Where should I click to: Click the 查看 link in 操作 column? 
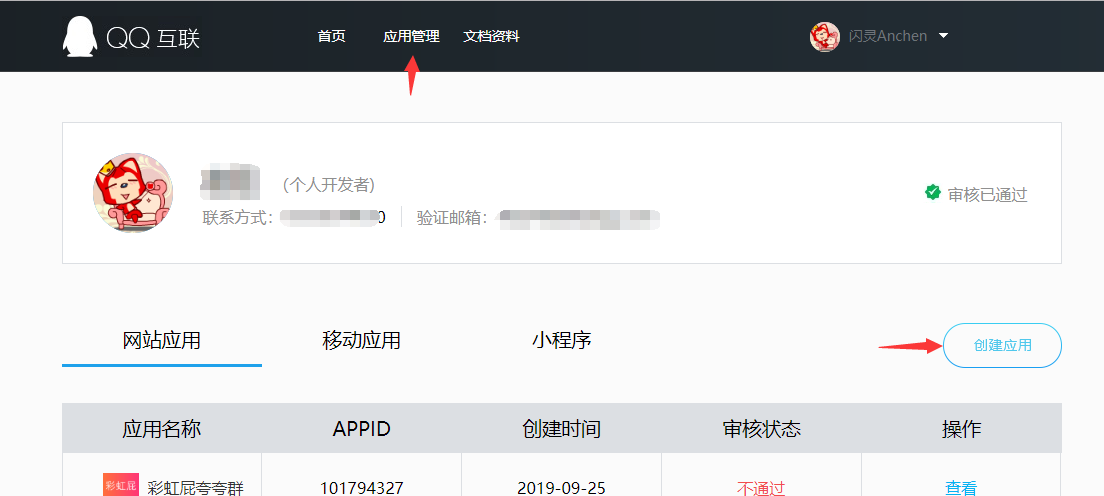[960, 487]
